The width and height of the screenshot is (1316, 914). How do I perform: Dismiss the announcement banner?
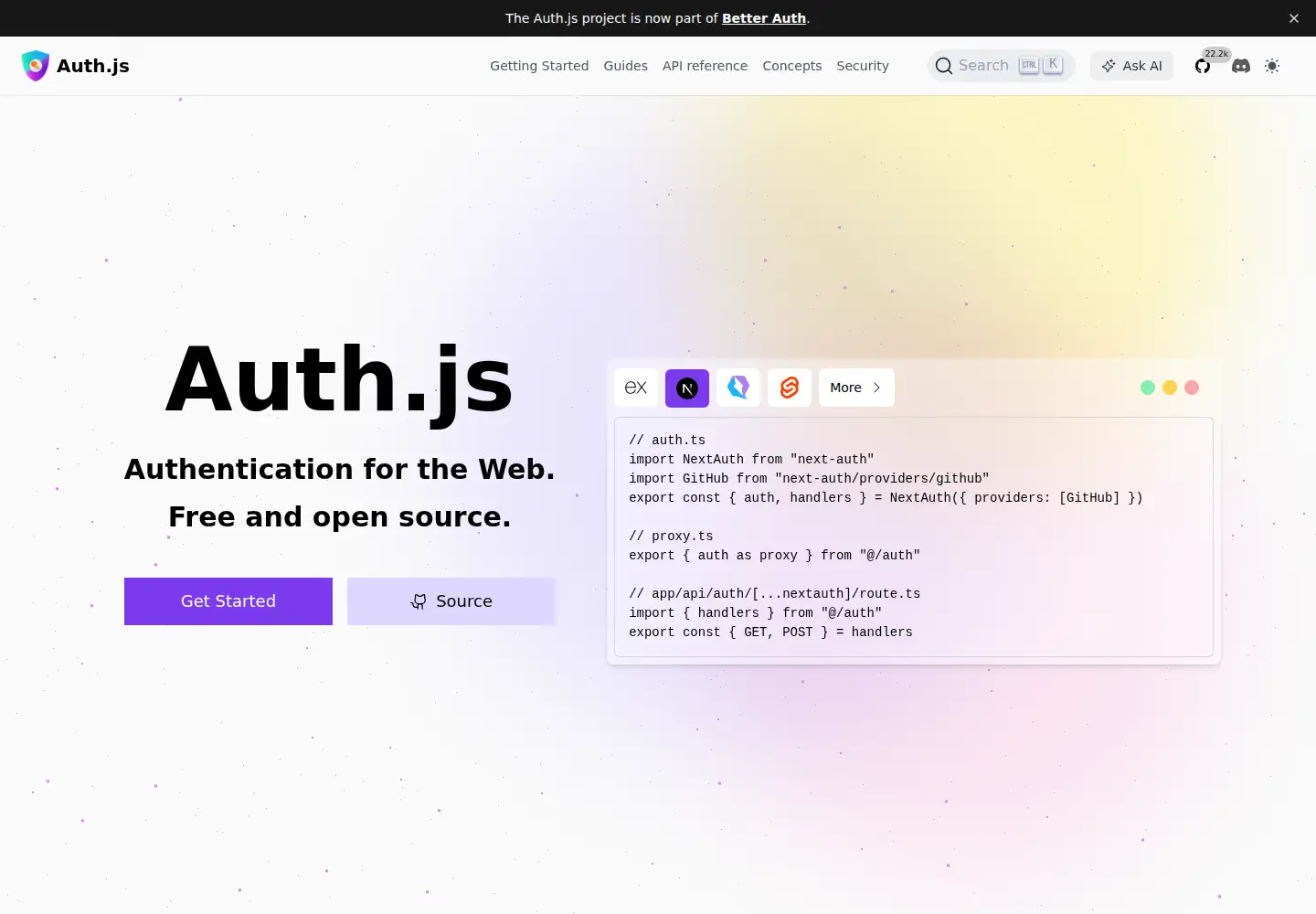tap(1294, 18)
